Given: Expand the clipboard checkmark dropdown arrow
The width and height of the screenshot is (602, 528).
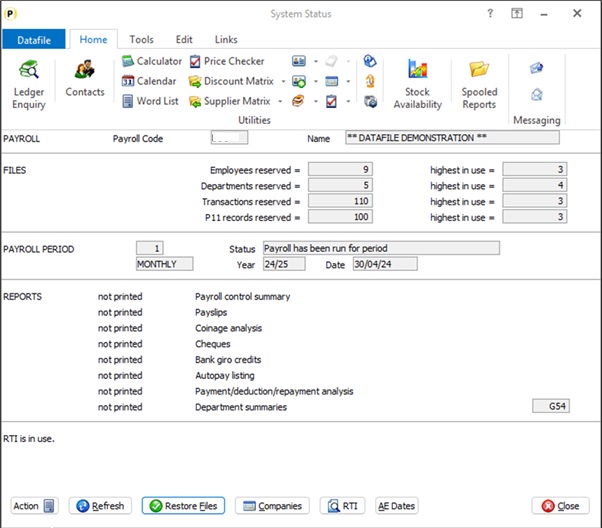Looking at the screenshot, I should pyautogui.click(x=348, y=101).
